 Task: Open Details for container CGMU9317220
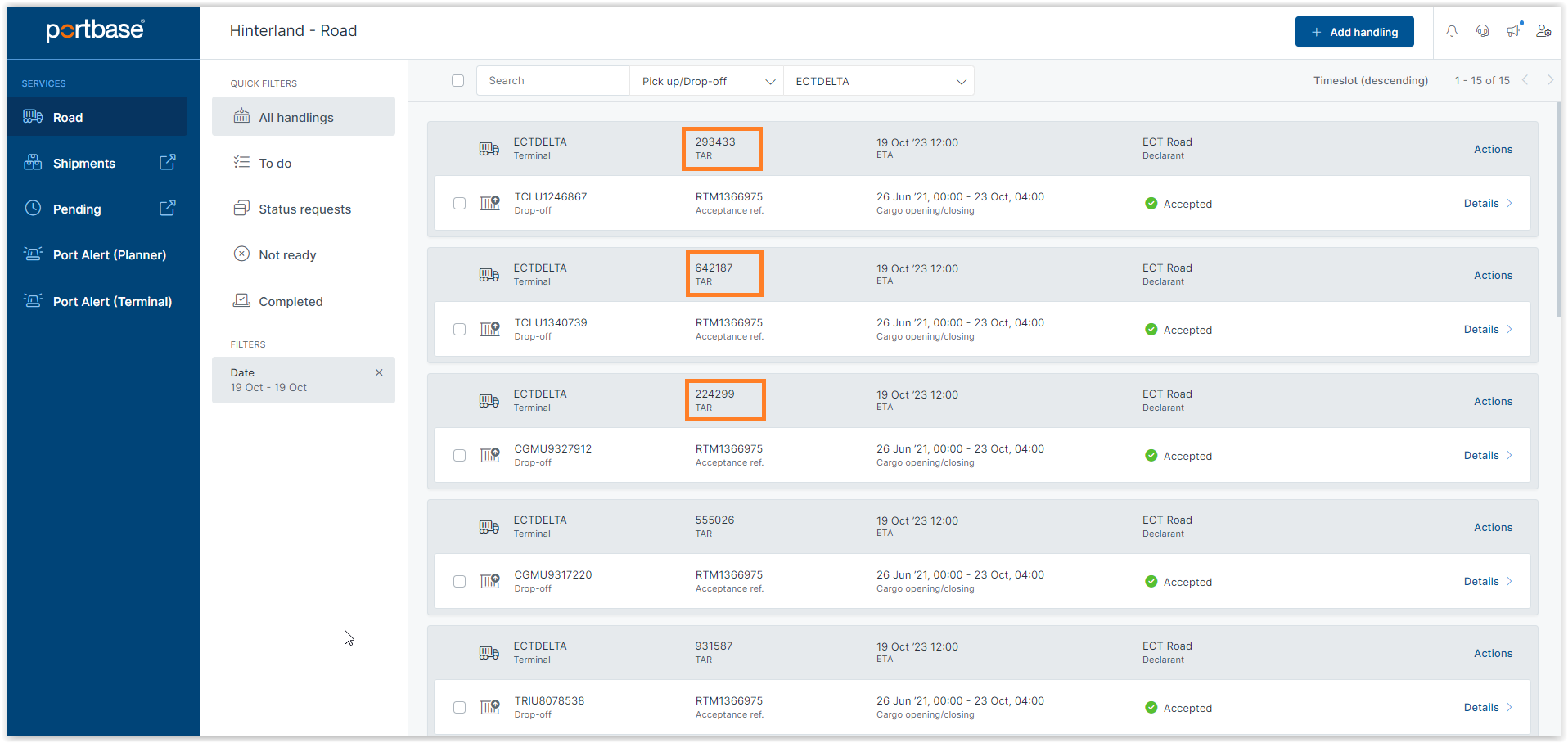point(1487,582)
